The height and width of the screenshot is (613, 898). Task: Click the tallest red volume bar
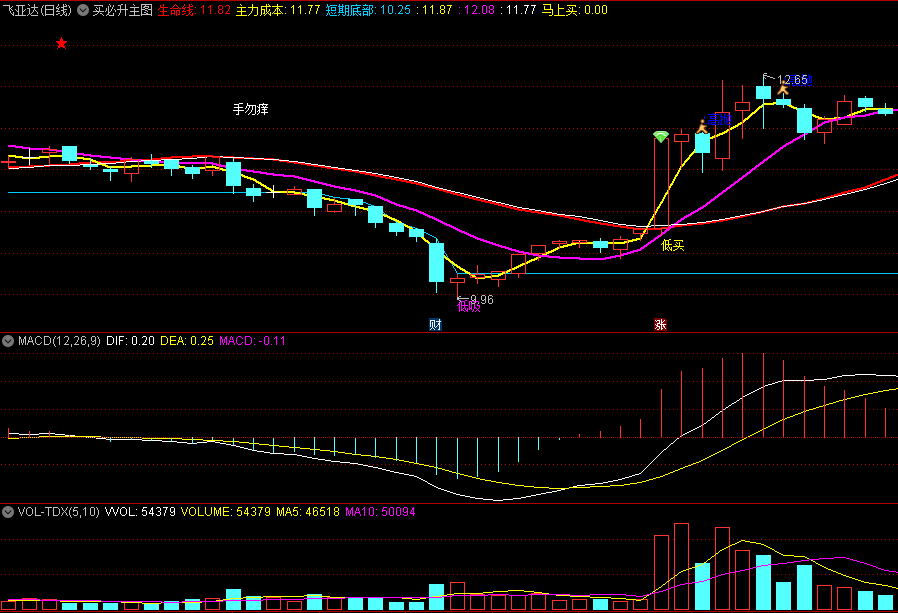pyautogui.click(x=682, y=567)
